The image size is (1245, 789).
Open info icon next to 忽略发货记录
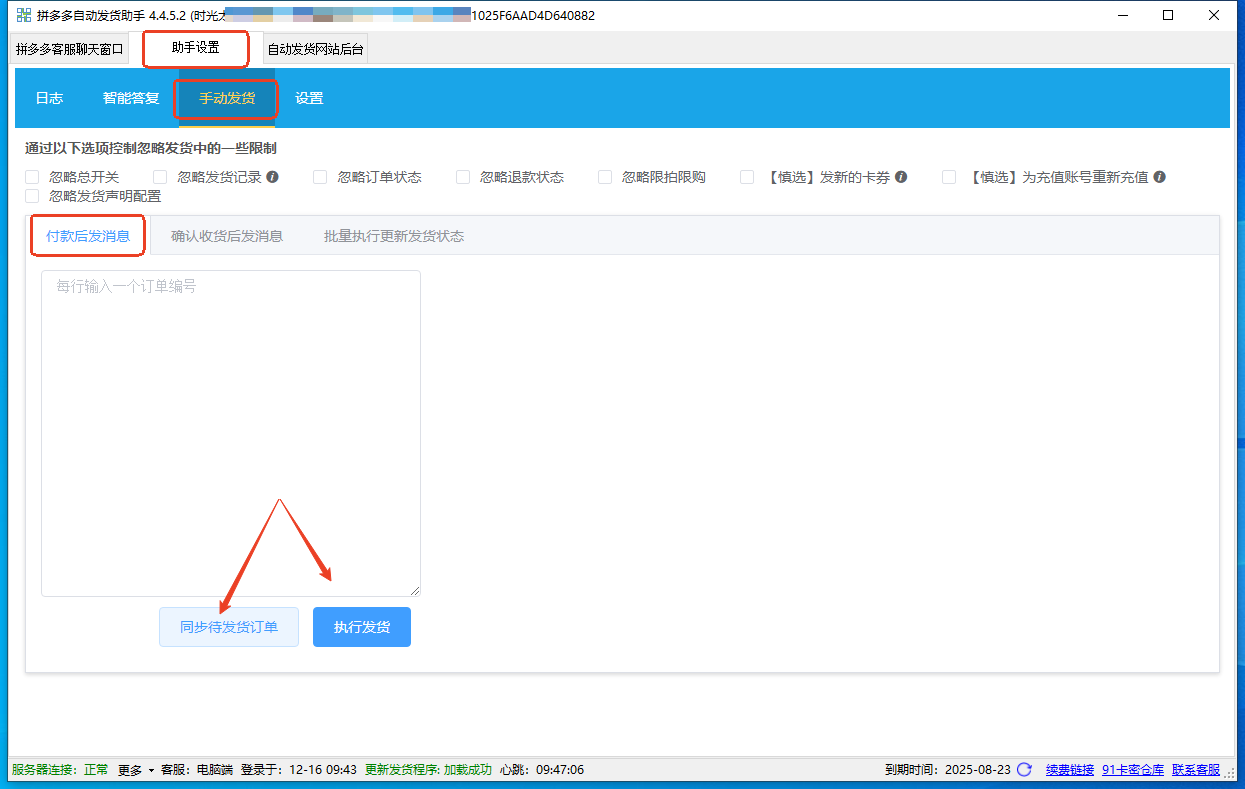(272, 177)
